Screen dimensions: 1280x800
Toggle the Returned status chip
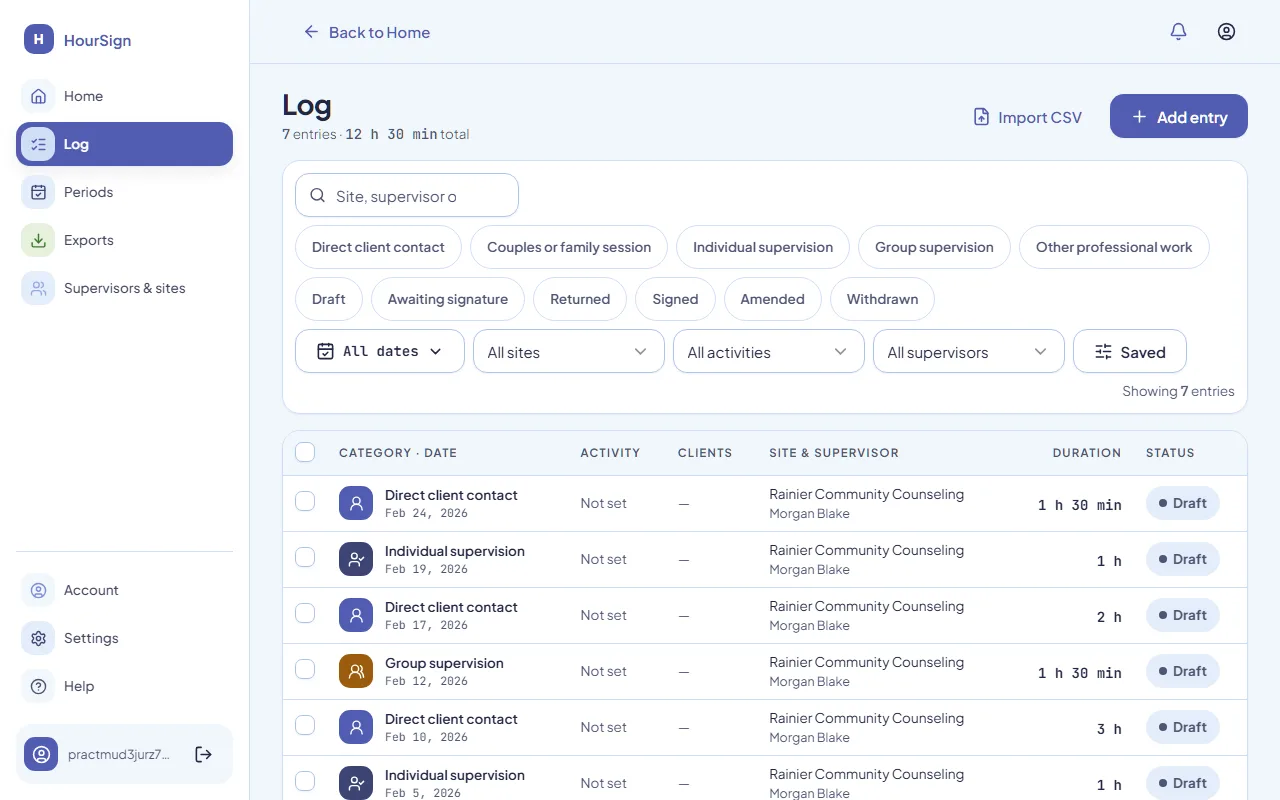point(580,299)
